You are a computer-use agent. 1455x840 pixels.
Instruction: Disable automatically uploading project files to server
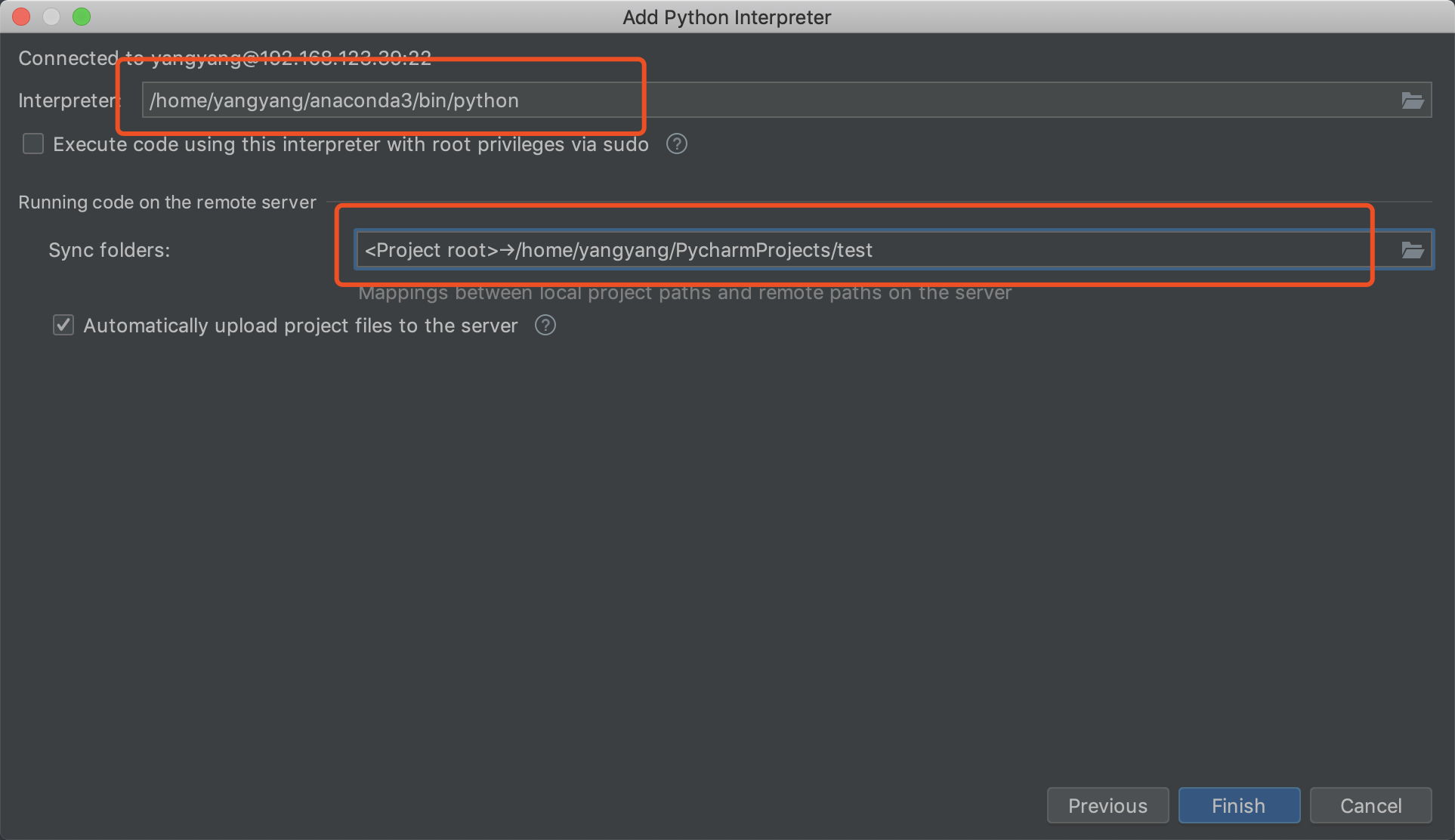click(x=63, y=325)
